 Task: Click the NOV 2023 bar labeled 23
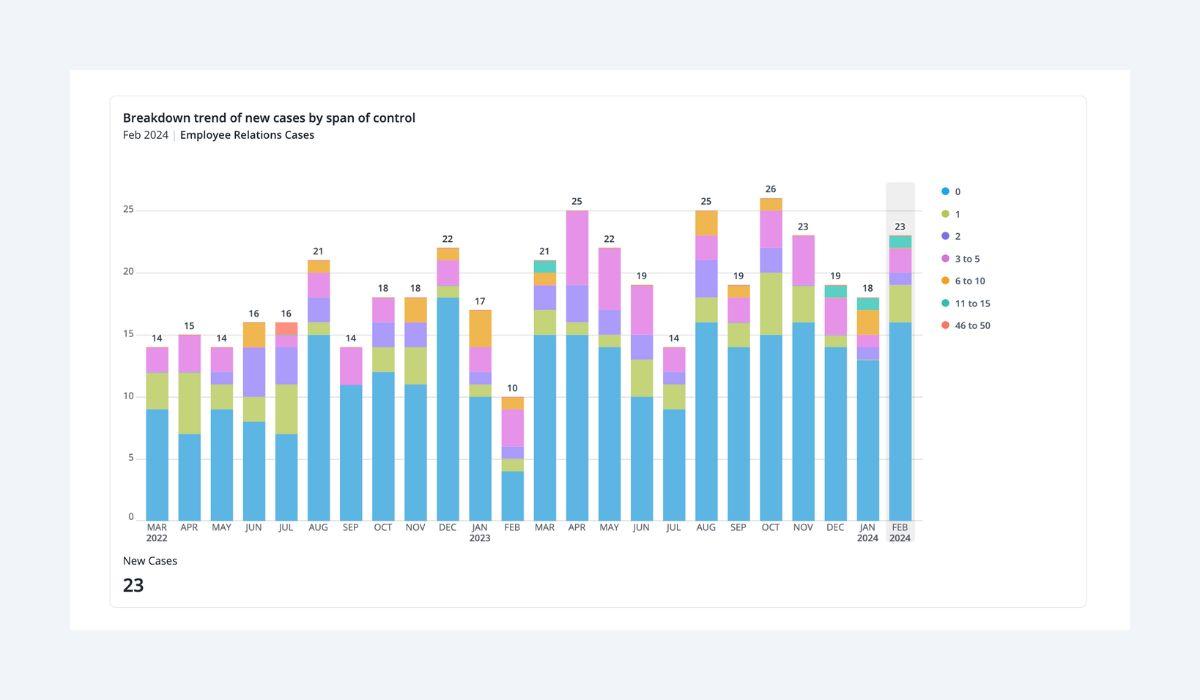[x=803, y=378]
